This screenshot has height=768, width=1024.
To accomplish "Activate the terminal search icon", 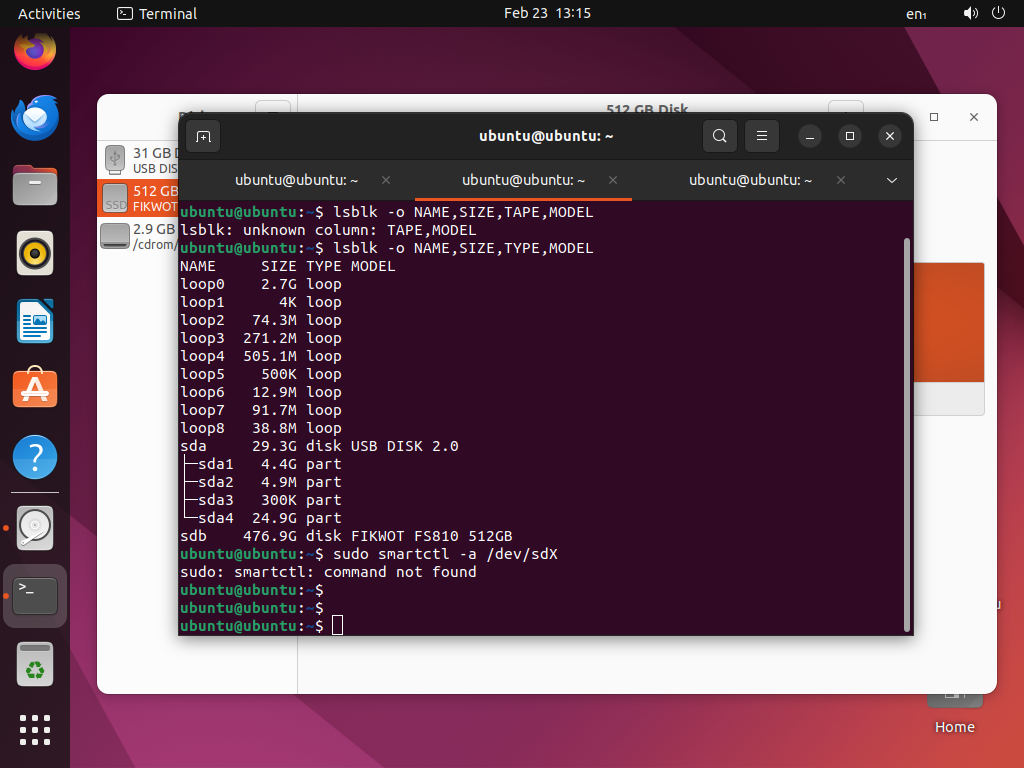I will 719,136.
